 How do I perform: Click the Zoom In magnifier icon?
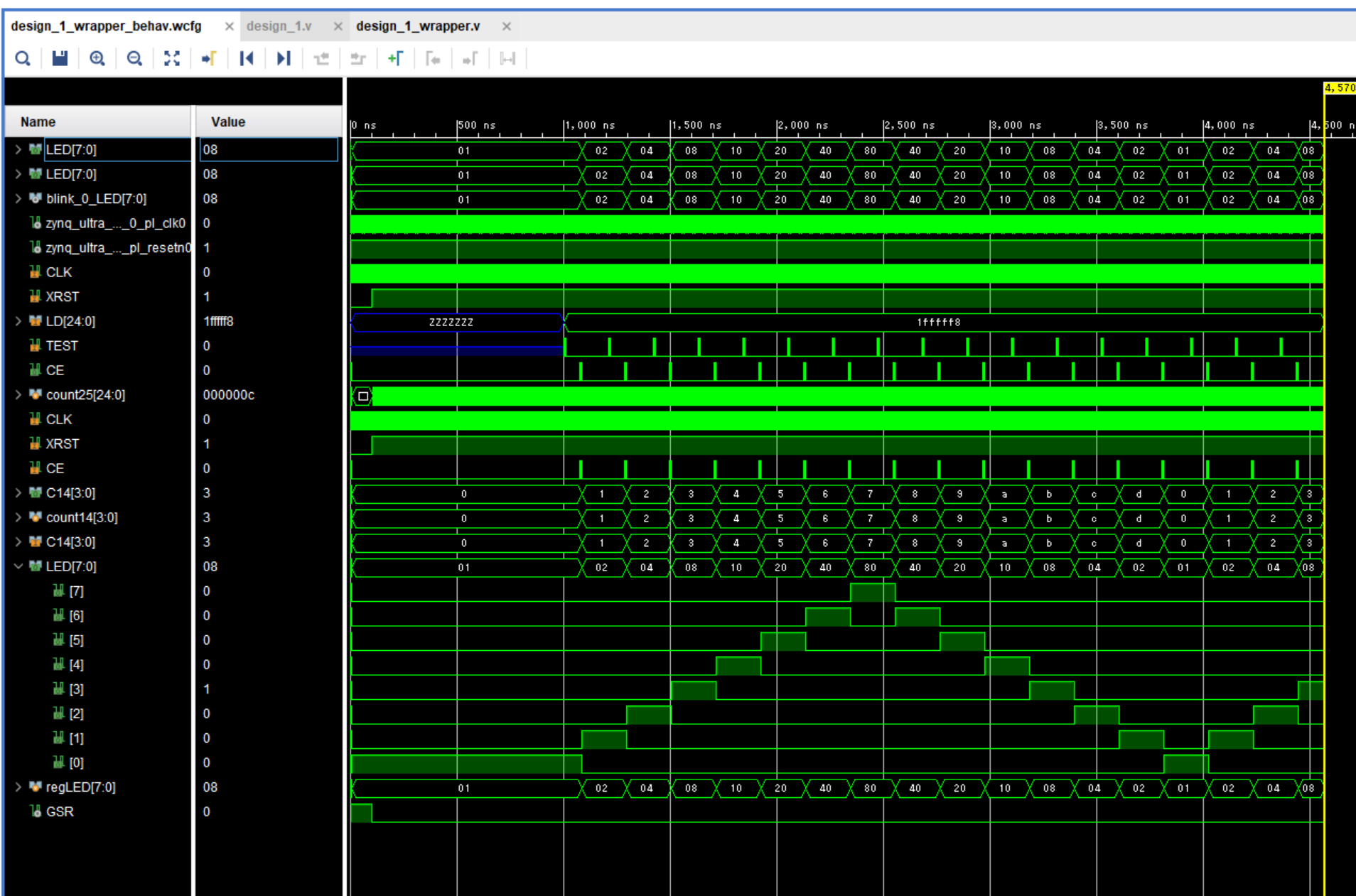pos(97,58)
